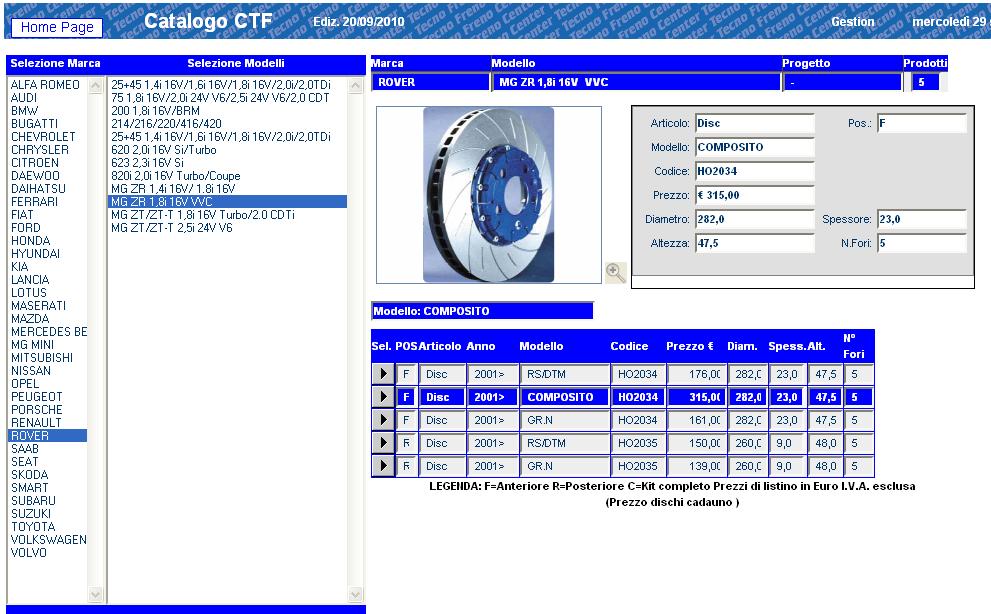Viewport: 991px width, 614px height.
Task: Select row arrow for COMPOSITO disc
Action: click(x=383, y=397)
